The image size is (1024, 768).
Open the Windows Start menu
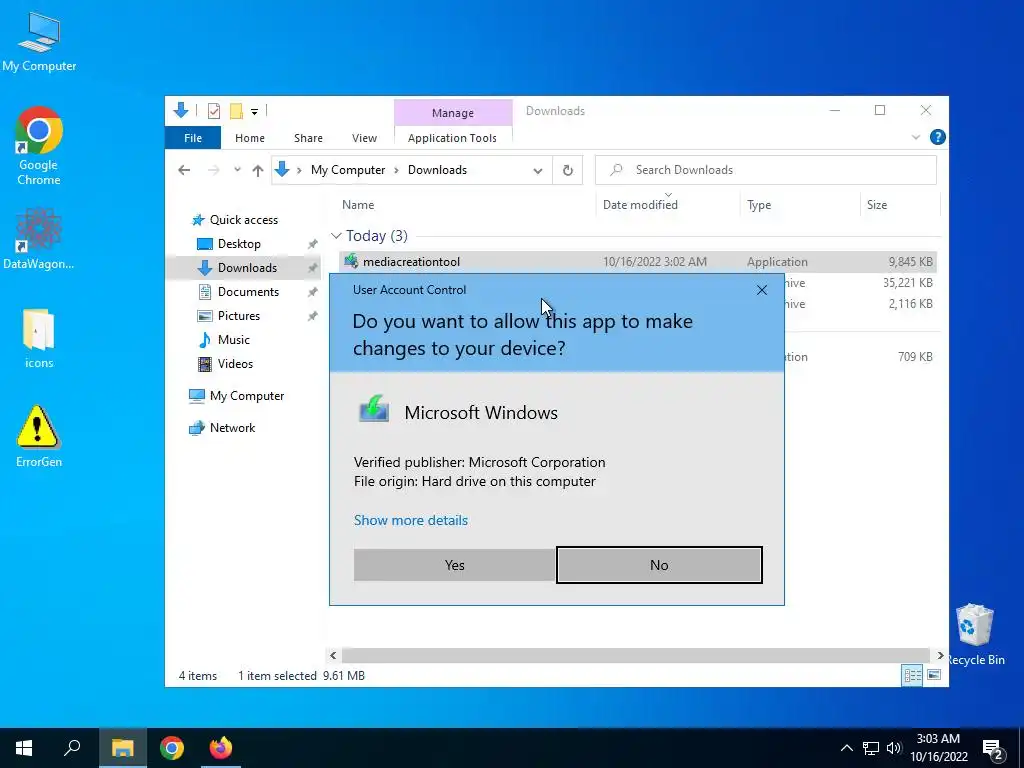(x=24, y=748)
